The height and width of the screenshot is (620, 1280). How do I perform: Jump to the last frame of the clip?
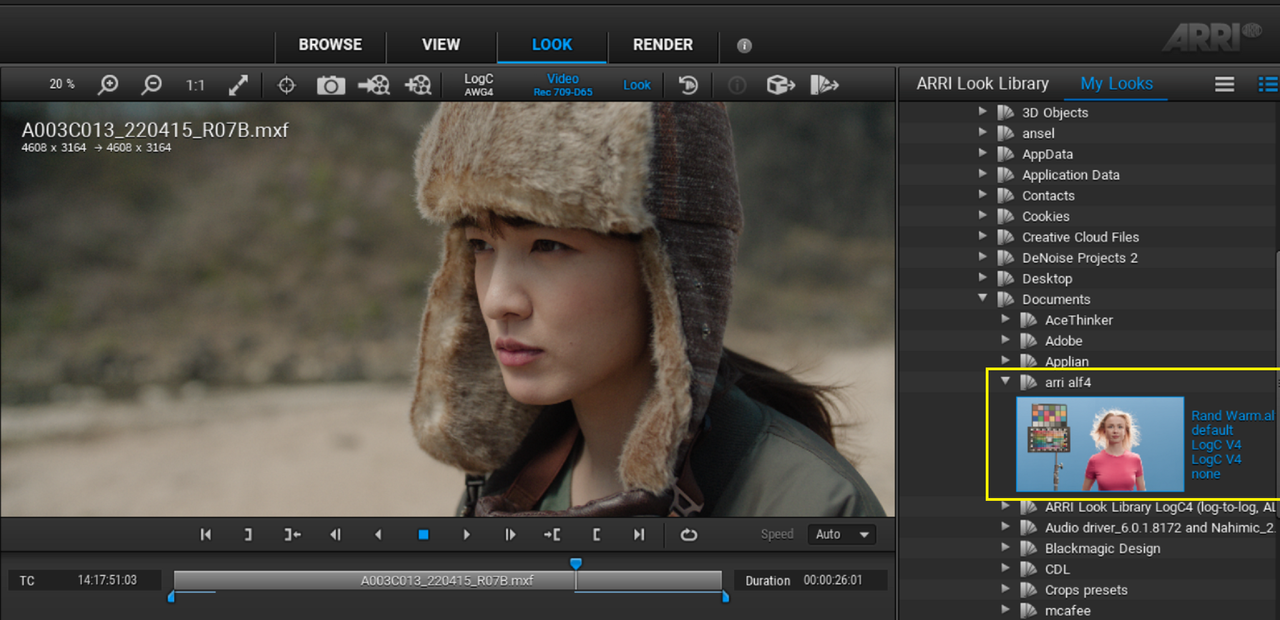coord(639,535)
